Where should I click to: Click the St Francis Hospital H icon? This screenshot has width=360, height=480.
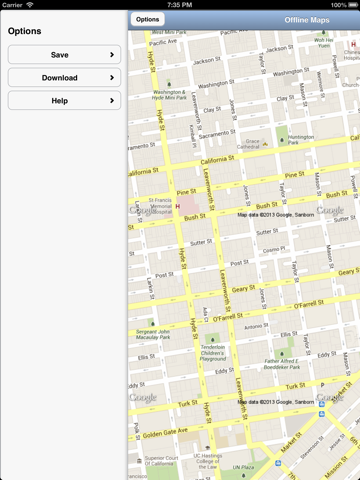(x=178, y=206)
